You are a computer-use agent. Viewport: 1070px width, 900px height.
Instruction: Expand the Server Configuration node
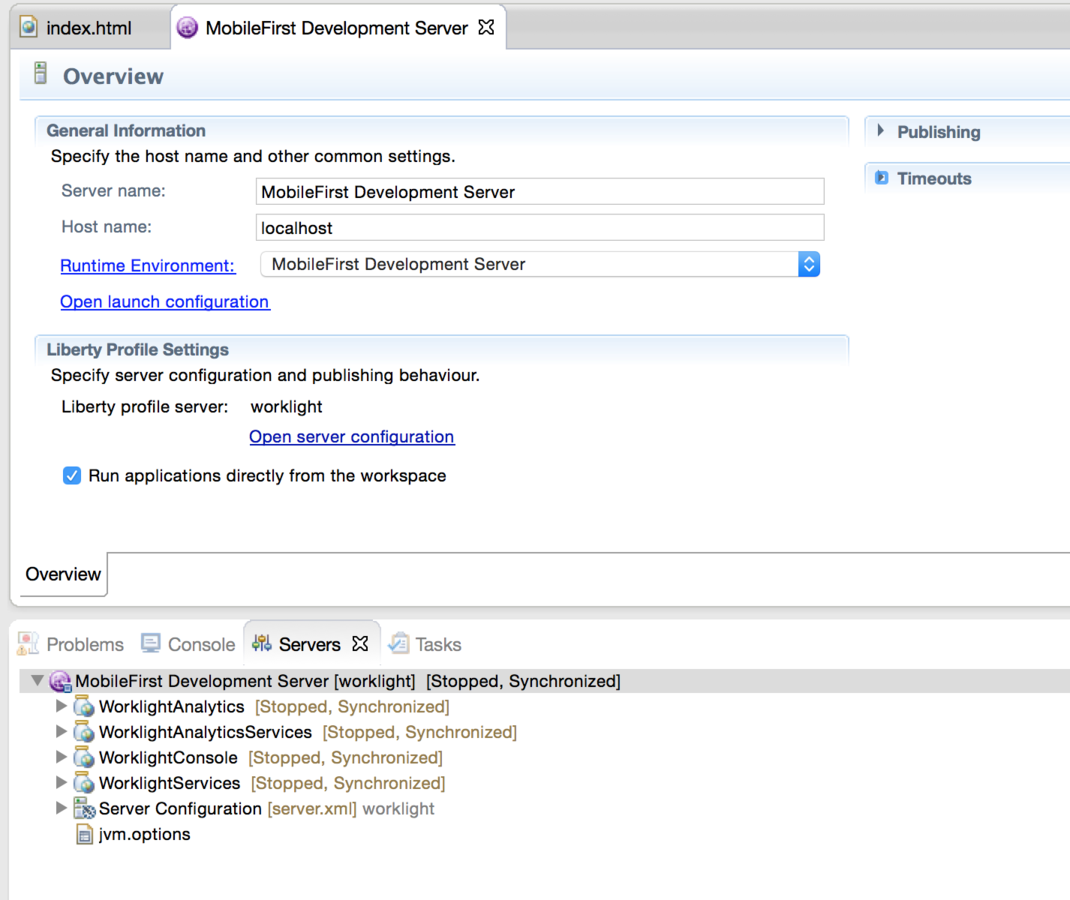61,808
